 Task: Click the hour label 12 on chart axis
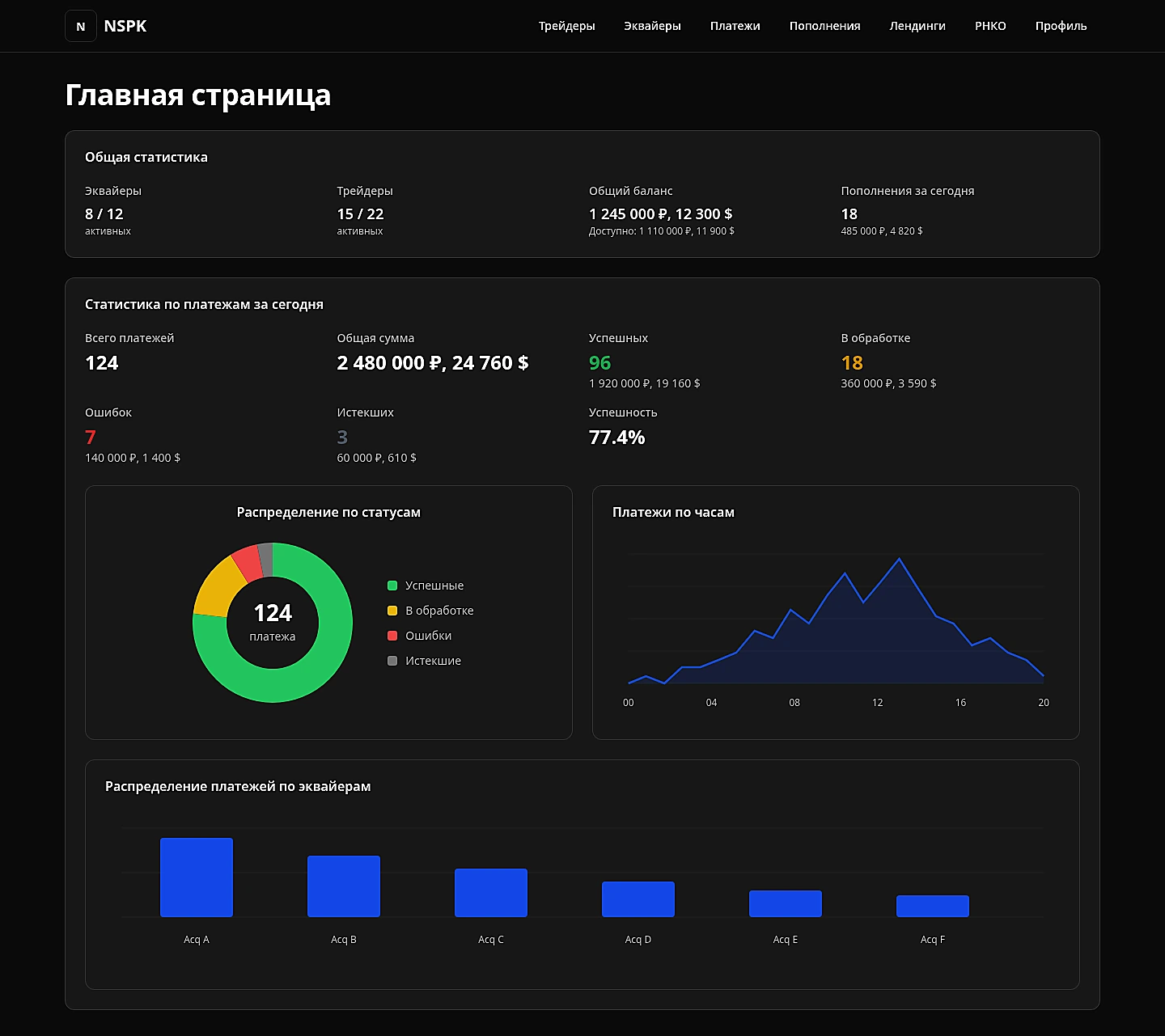click(x=878, y=703)
